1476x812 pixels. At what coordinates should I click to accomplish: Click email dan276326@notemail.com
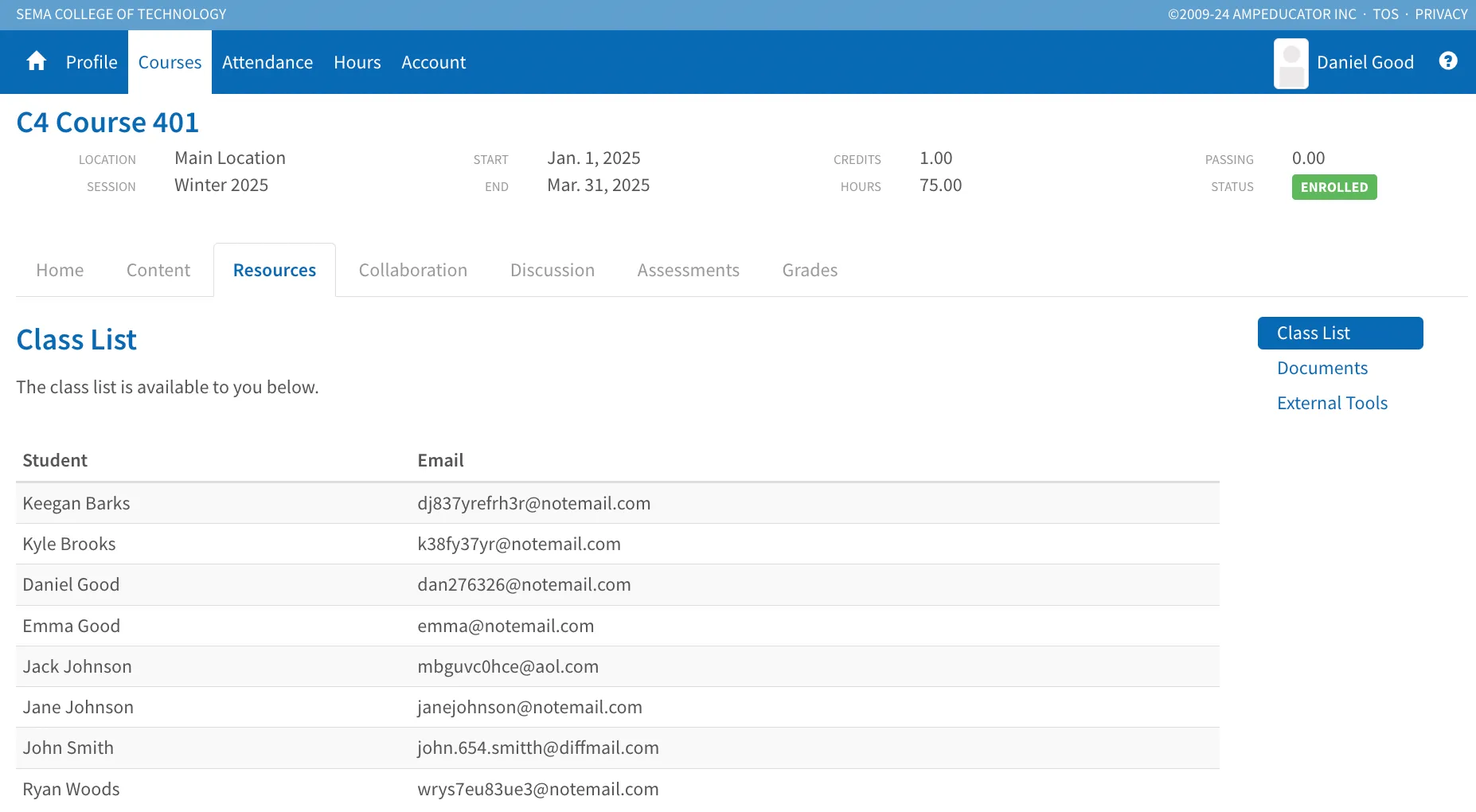[524, 584]
